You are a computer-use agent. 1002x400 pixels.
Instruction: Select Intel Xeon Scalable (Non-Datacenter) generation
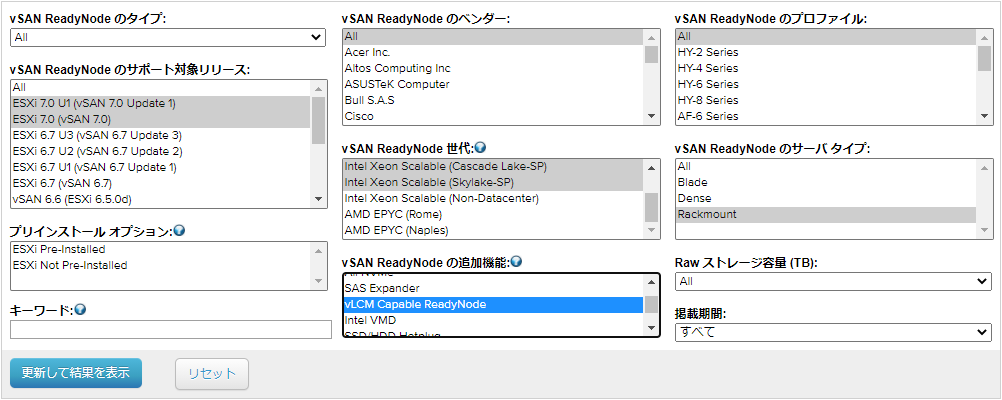pyautogui.click(x=493, y=198)
